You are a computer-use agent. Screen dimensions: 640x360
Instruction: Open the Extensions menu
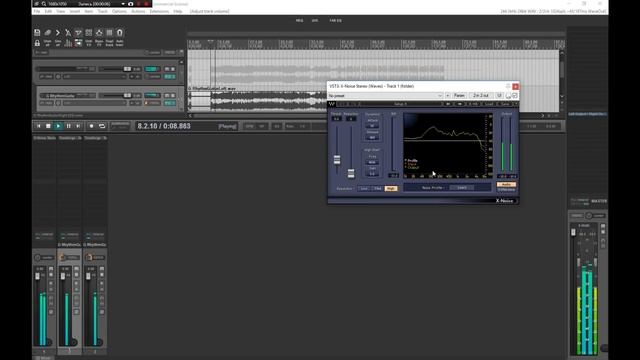(159, 11)
